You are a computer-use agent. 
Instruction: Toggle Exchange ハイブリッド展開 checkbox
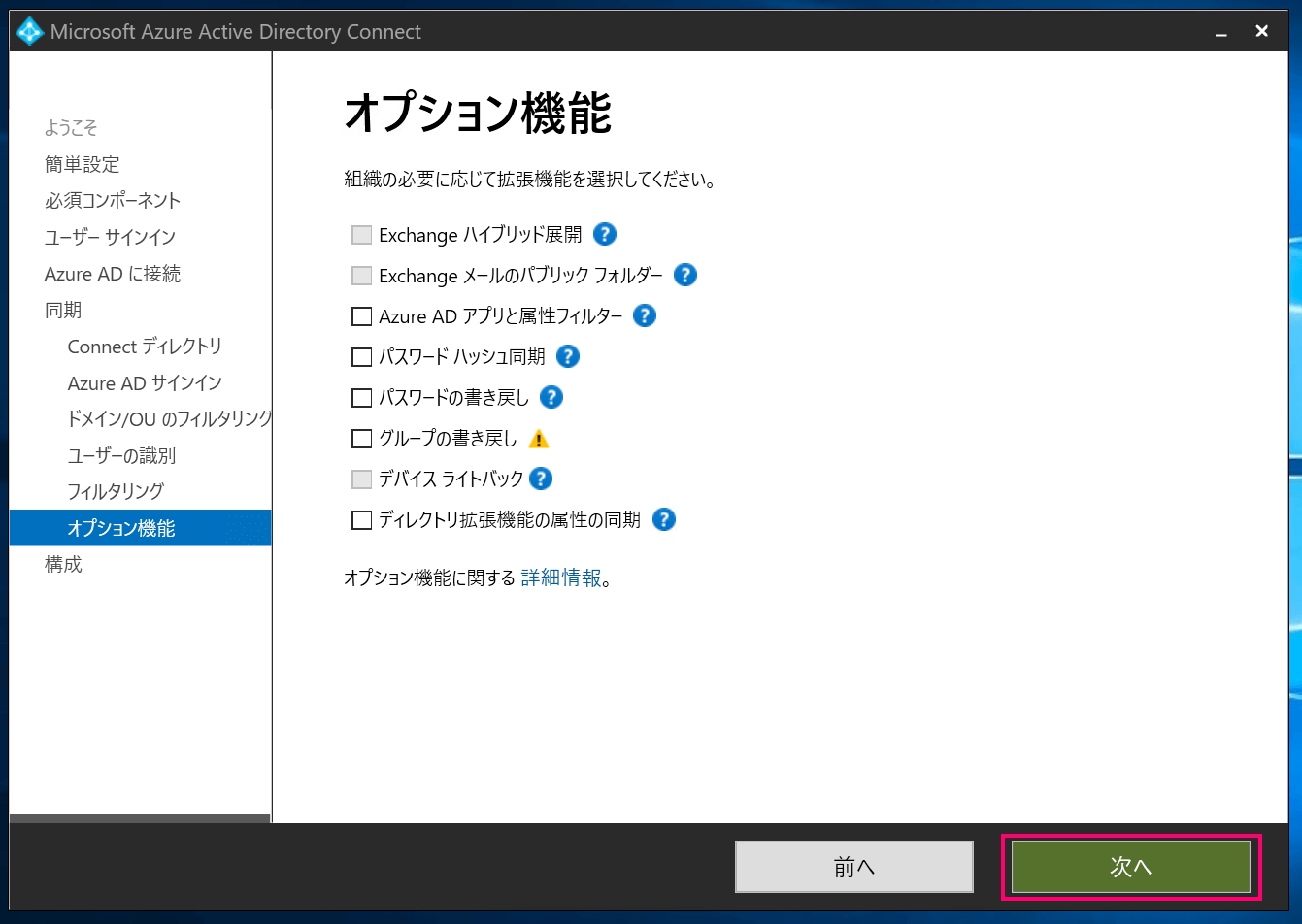pos(361,235)
